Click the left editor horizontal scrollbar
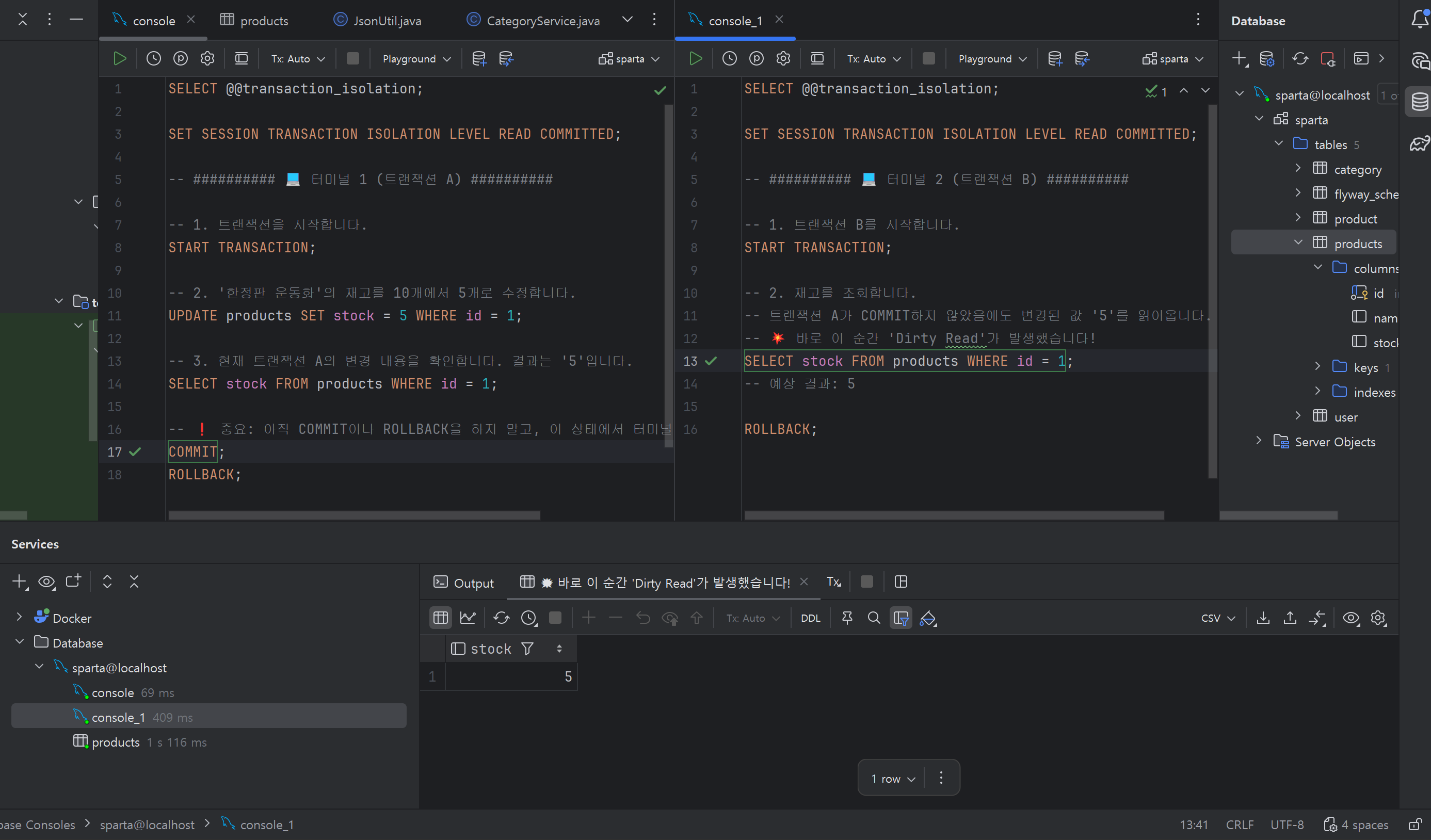Screen dimensions: 1431x840 [x=354, y=515]
